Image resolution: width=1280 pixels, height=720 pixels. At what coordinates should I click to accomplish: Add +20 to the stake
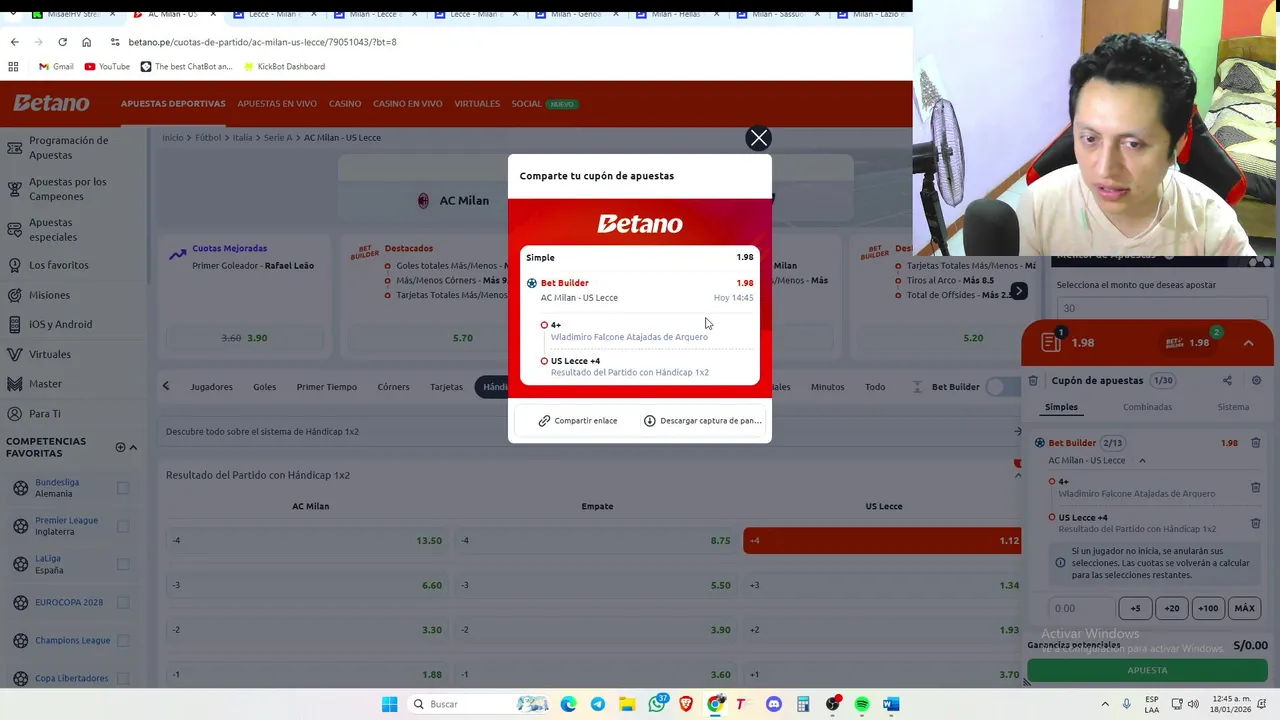1171,608
